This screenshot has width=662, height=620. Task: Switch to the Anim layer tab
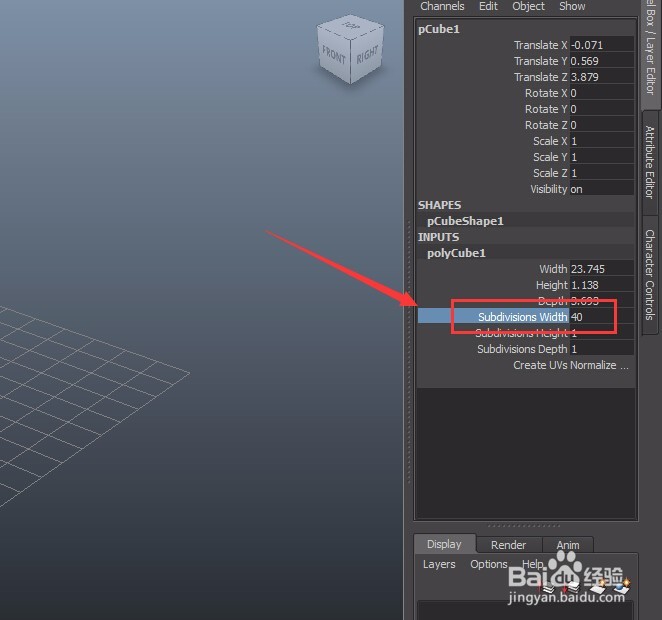pyautogui.click(x=568, y=545)
